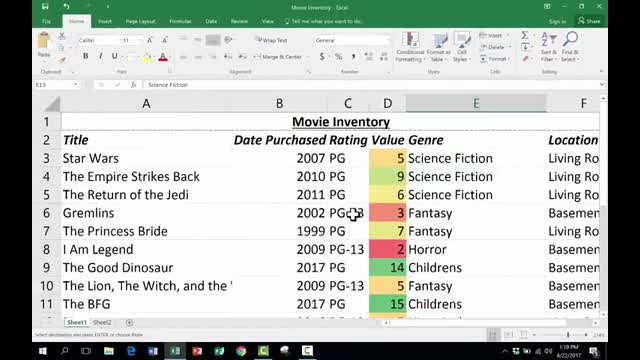Toggle Italic formatting
The width and height of the screenshot is (640, 360).
[x=100, y=56]
